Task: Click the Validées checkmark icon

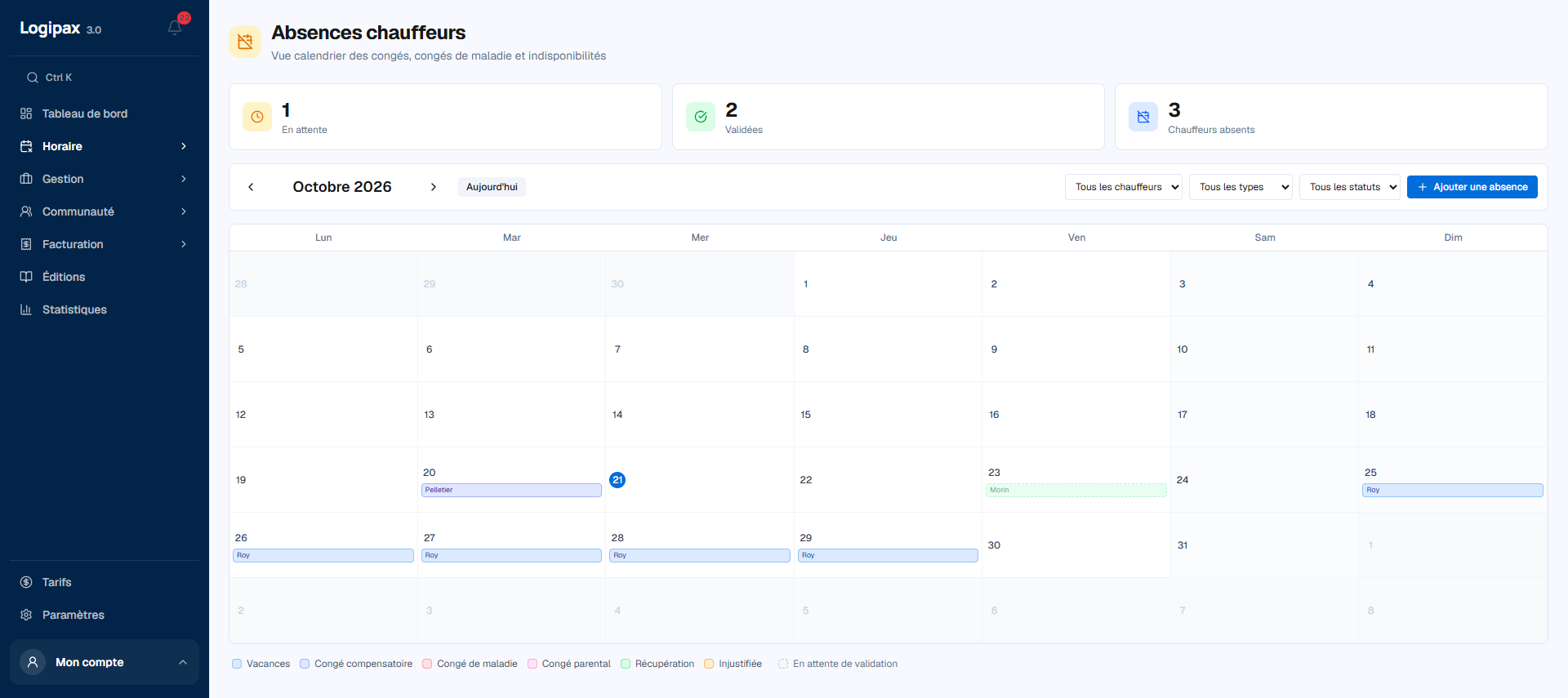Action: pyautogui.click(x=701, y=117)
